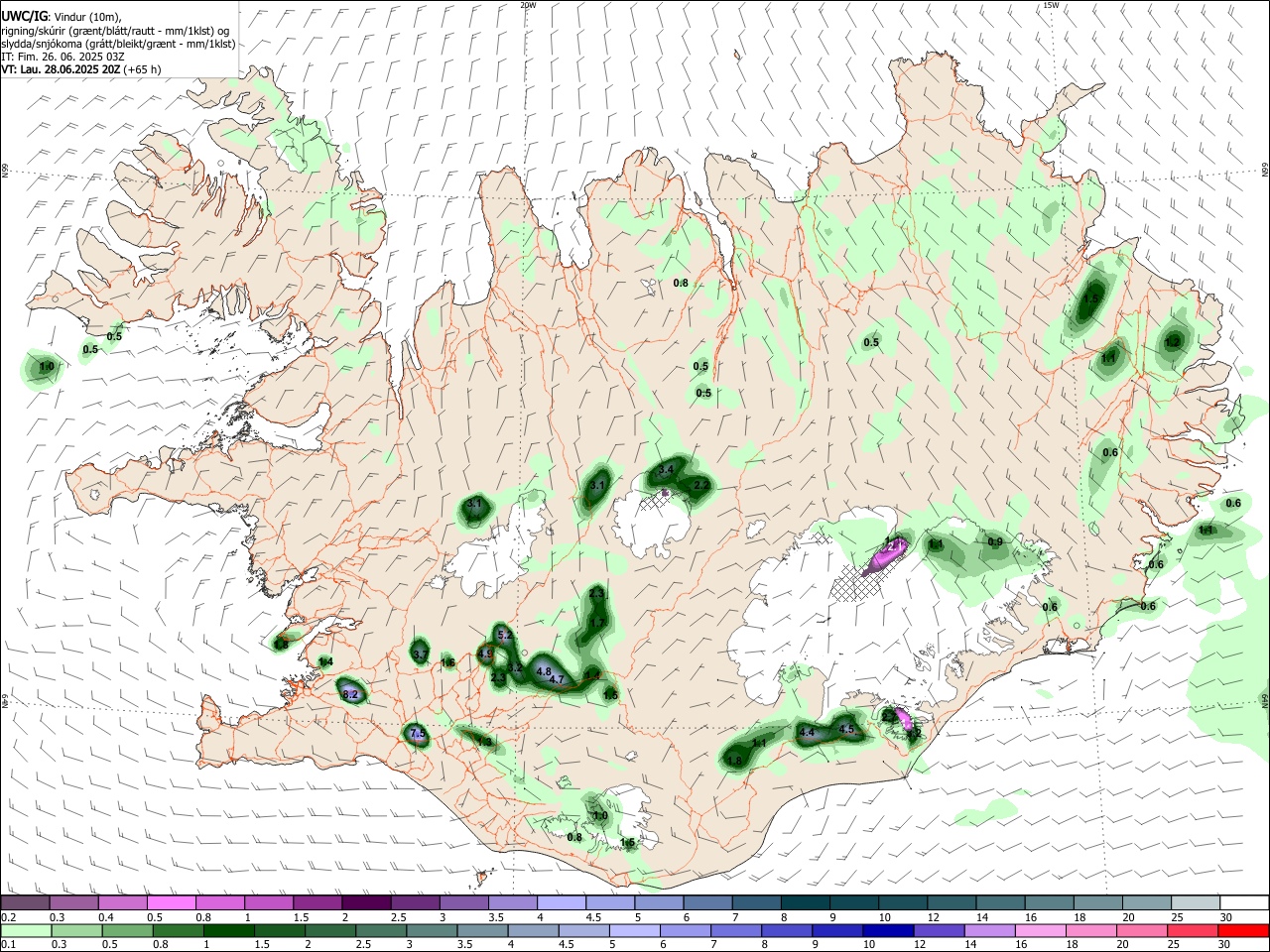The height and width of the screenshot is (952, 1270).
Task: Click the 4.8 precipitation value on the map
Action: point(544,671)
